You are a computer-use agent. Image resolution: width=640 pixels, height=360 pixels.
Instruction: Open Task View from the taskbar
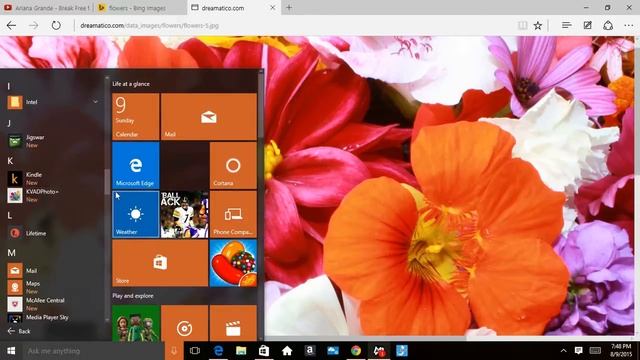point(195,351)
